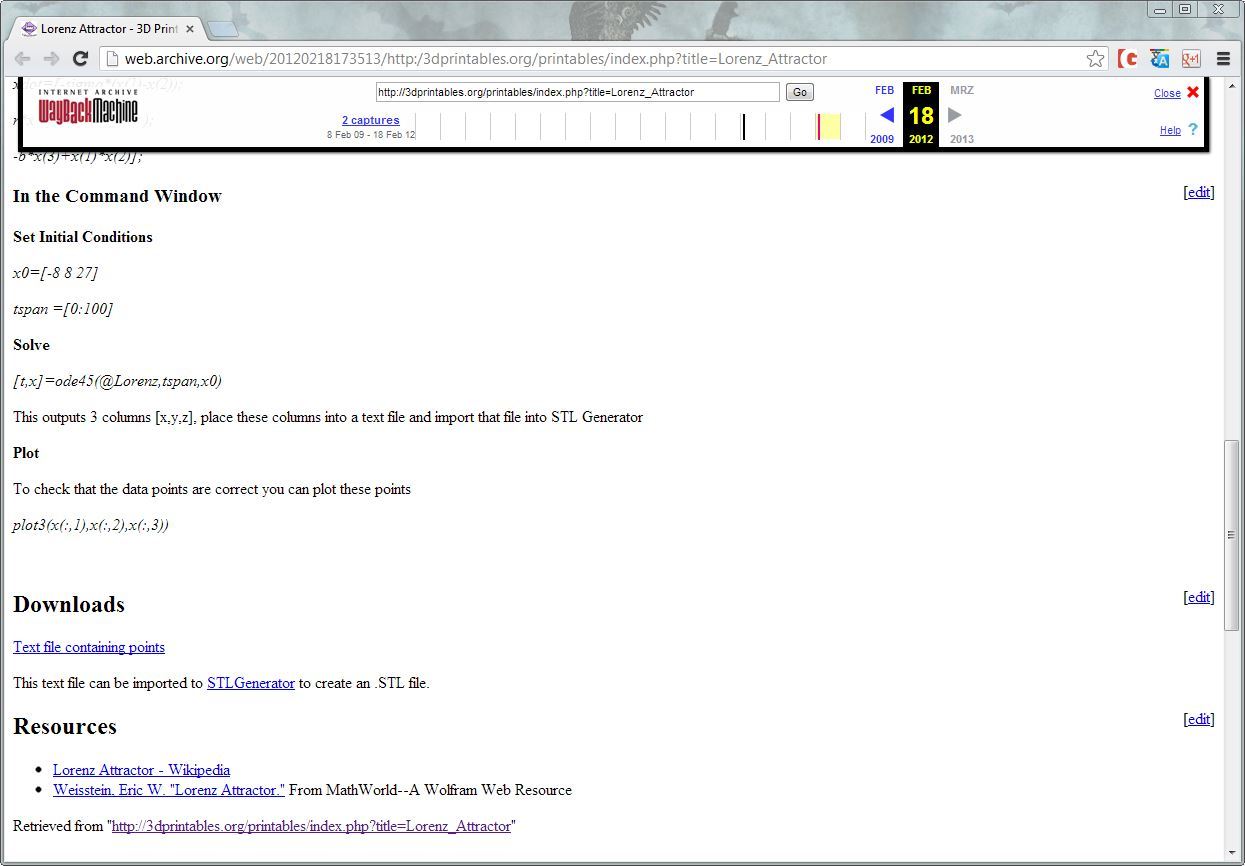This screenshot has width=1245, height=866.
Task: Click the scrollbar down arrow
Action: 1233,851
